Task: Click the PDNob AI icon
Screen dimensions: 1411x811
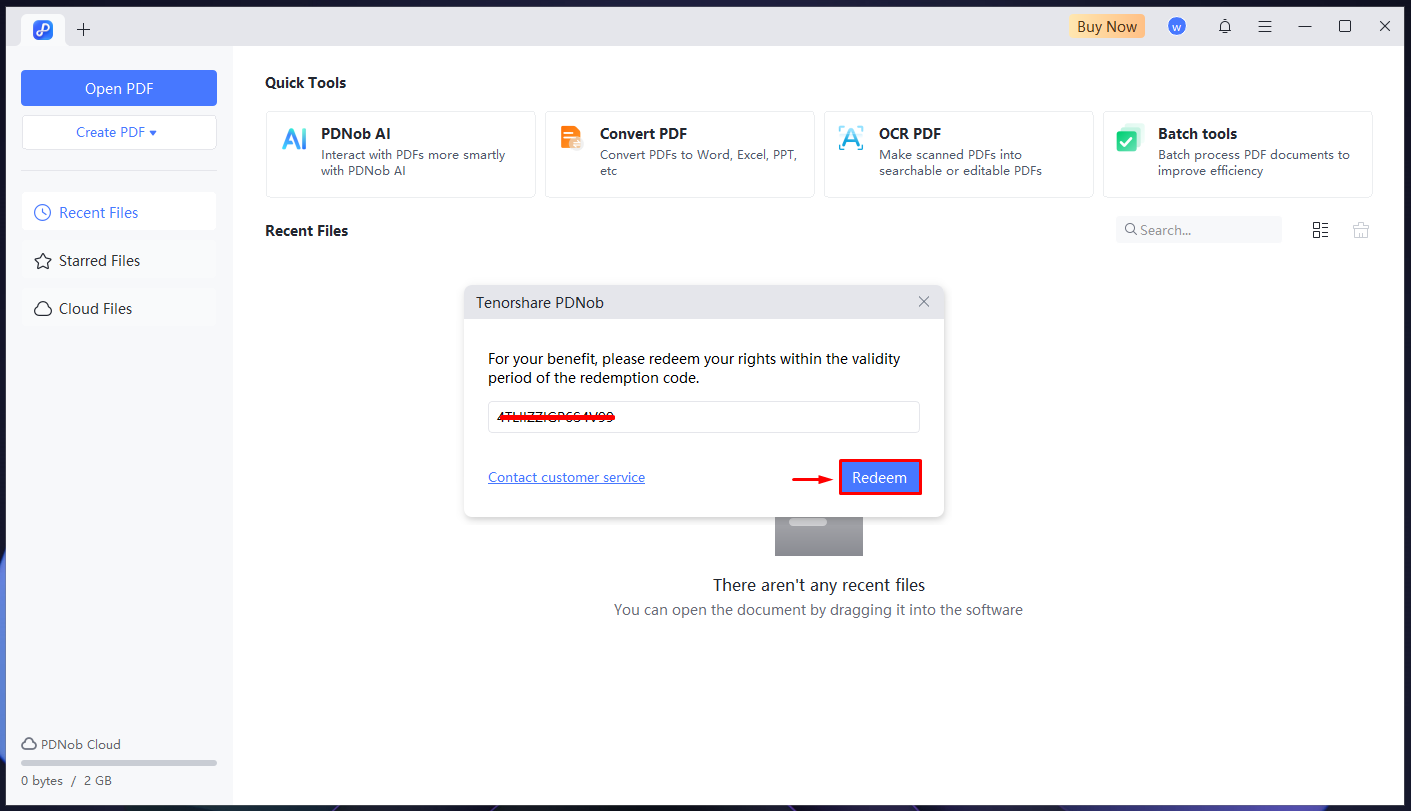Action: [x=294, y=139]
